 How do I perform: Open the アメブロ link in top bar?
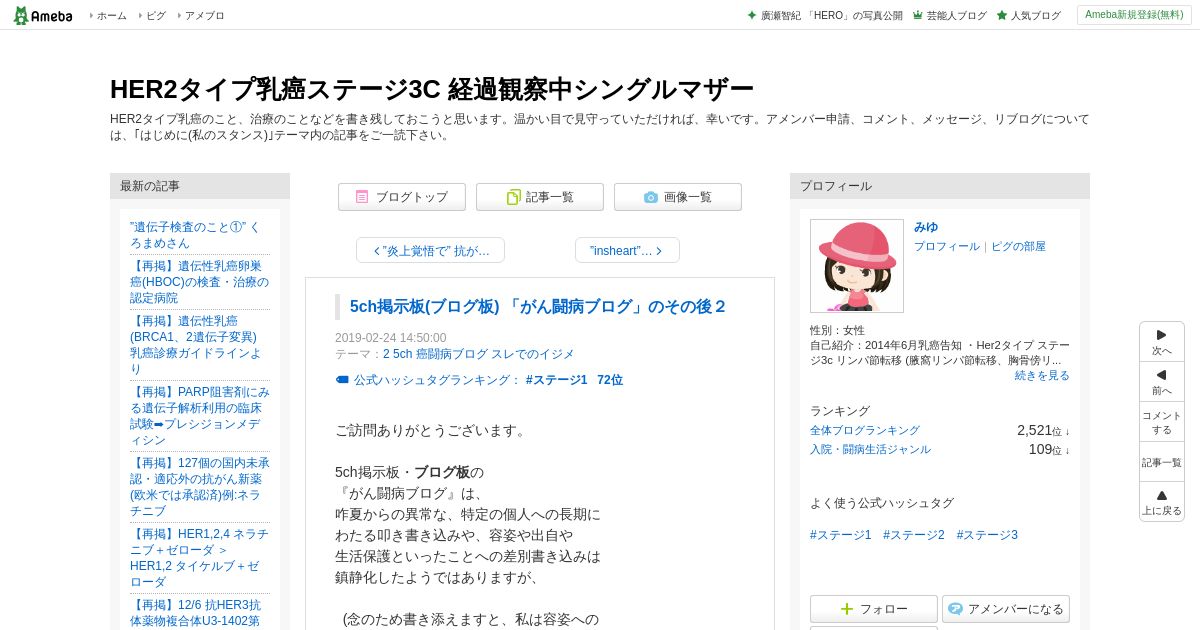point(204,16)
